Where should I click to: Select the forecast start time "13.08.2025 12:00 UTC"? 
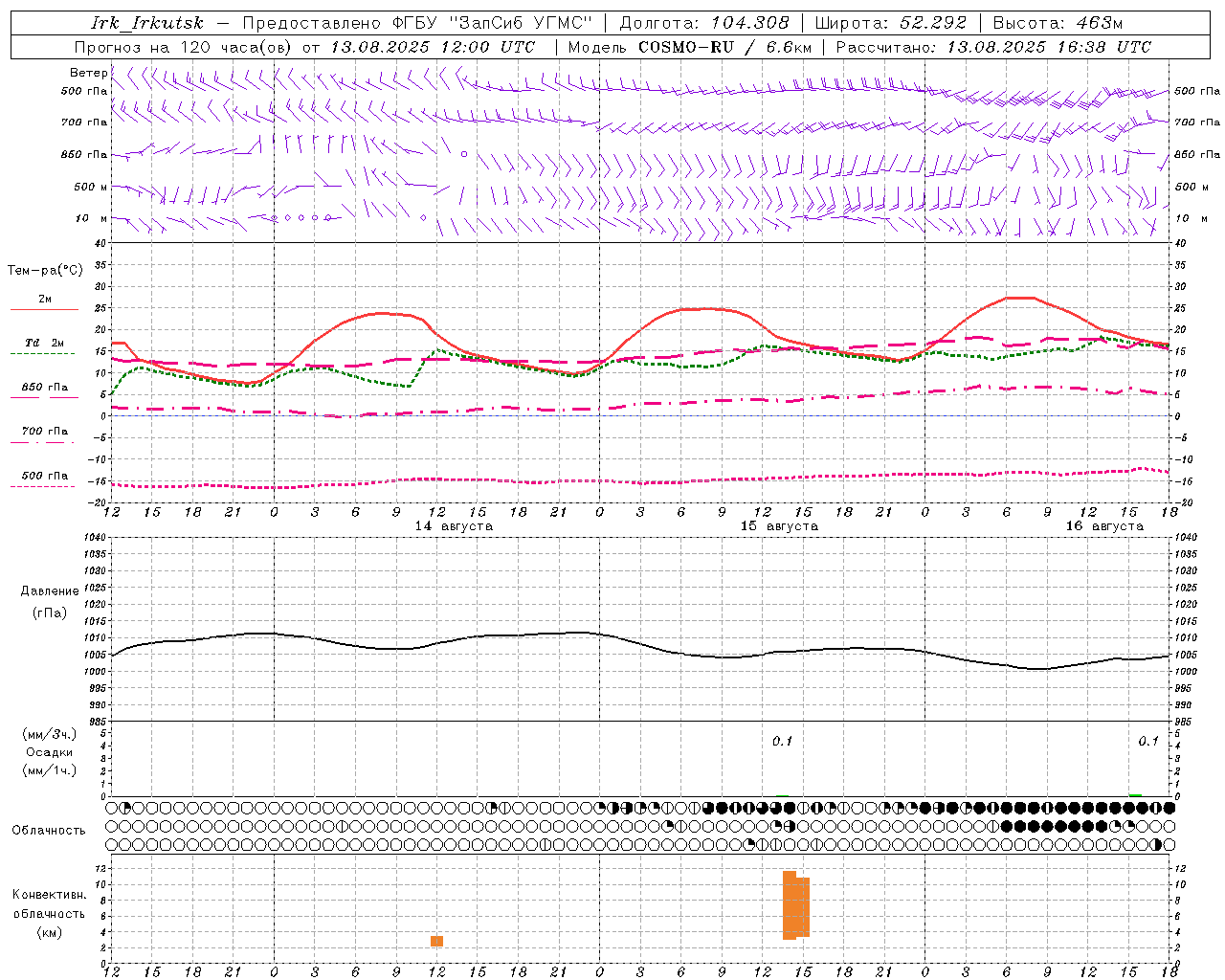coord(434,47)
